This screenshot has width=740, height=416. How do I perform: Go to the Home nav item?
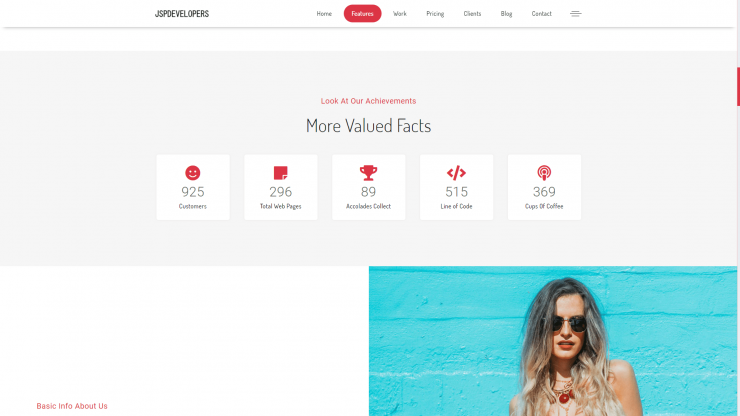[324, 14]
